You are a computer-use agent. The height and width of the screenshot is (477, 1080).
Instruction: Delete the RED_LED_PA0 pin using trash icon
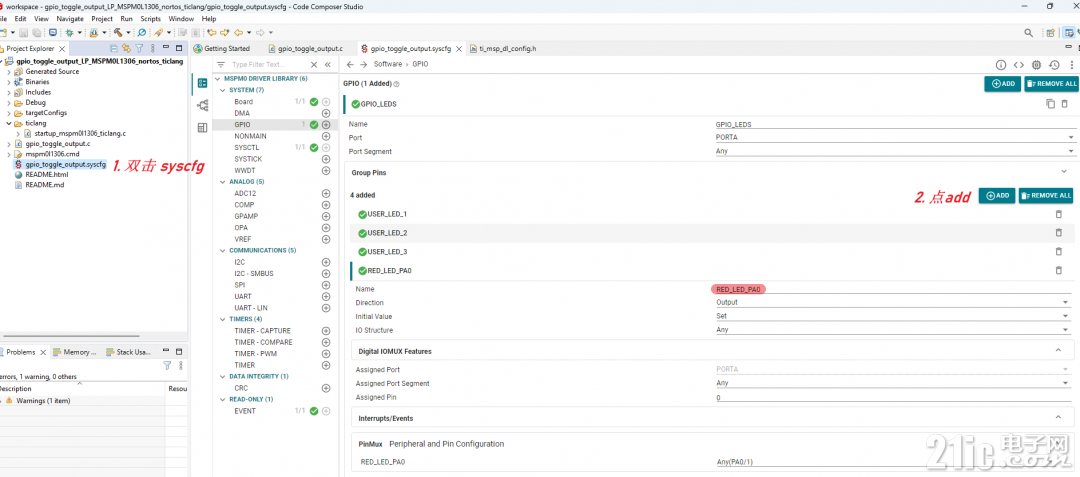[x=1059, y=270]
